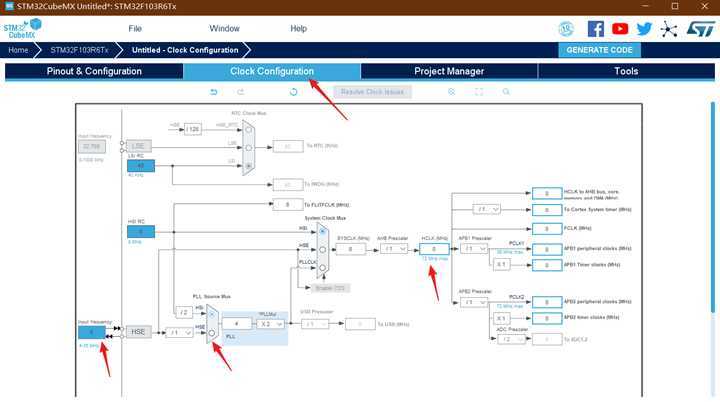Click the HCLK to AHB bus field
Image resolution: width=720 pixels, height=402 pixels.
click(x=547, y=193)
